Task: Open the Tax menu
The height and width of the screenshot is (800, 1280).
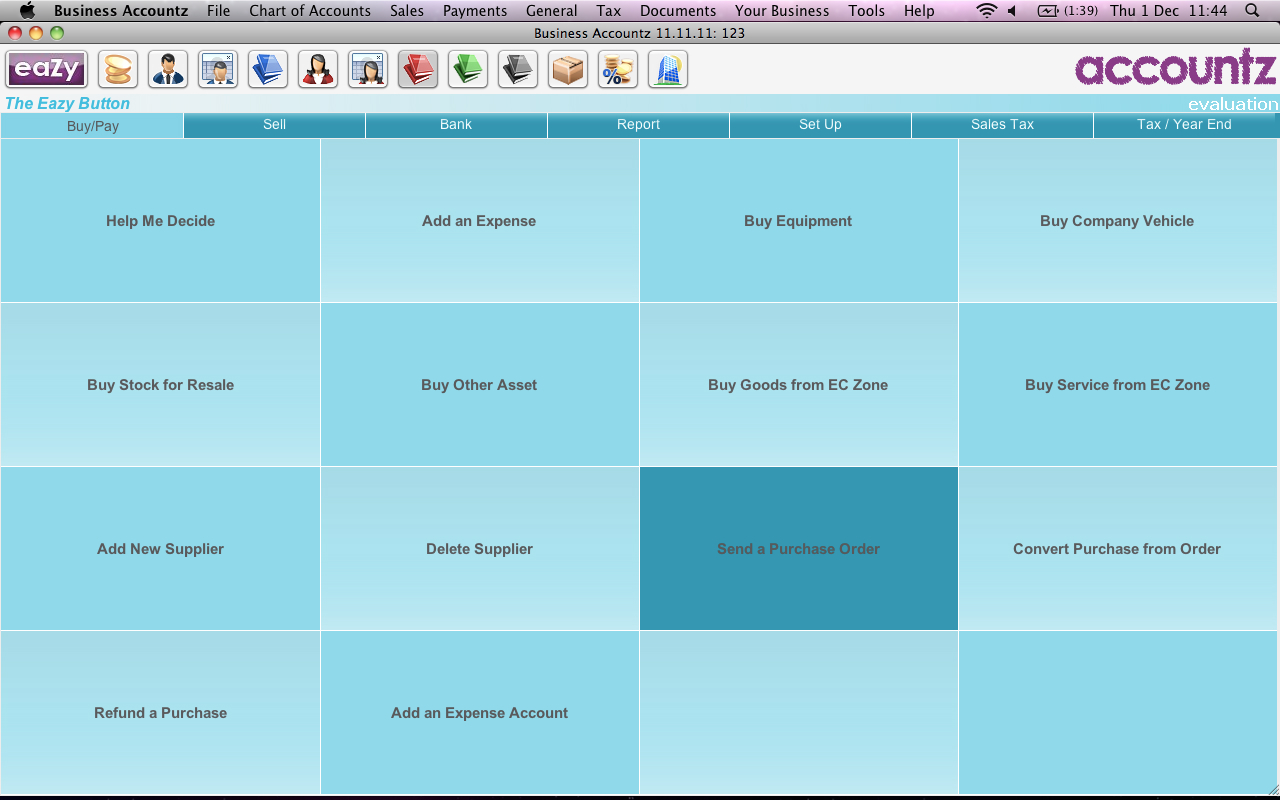Action: (x=608, y=11)
